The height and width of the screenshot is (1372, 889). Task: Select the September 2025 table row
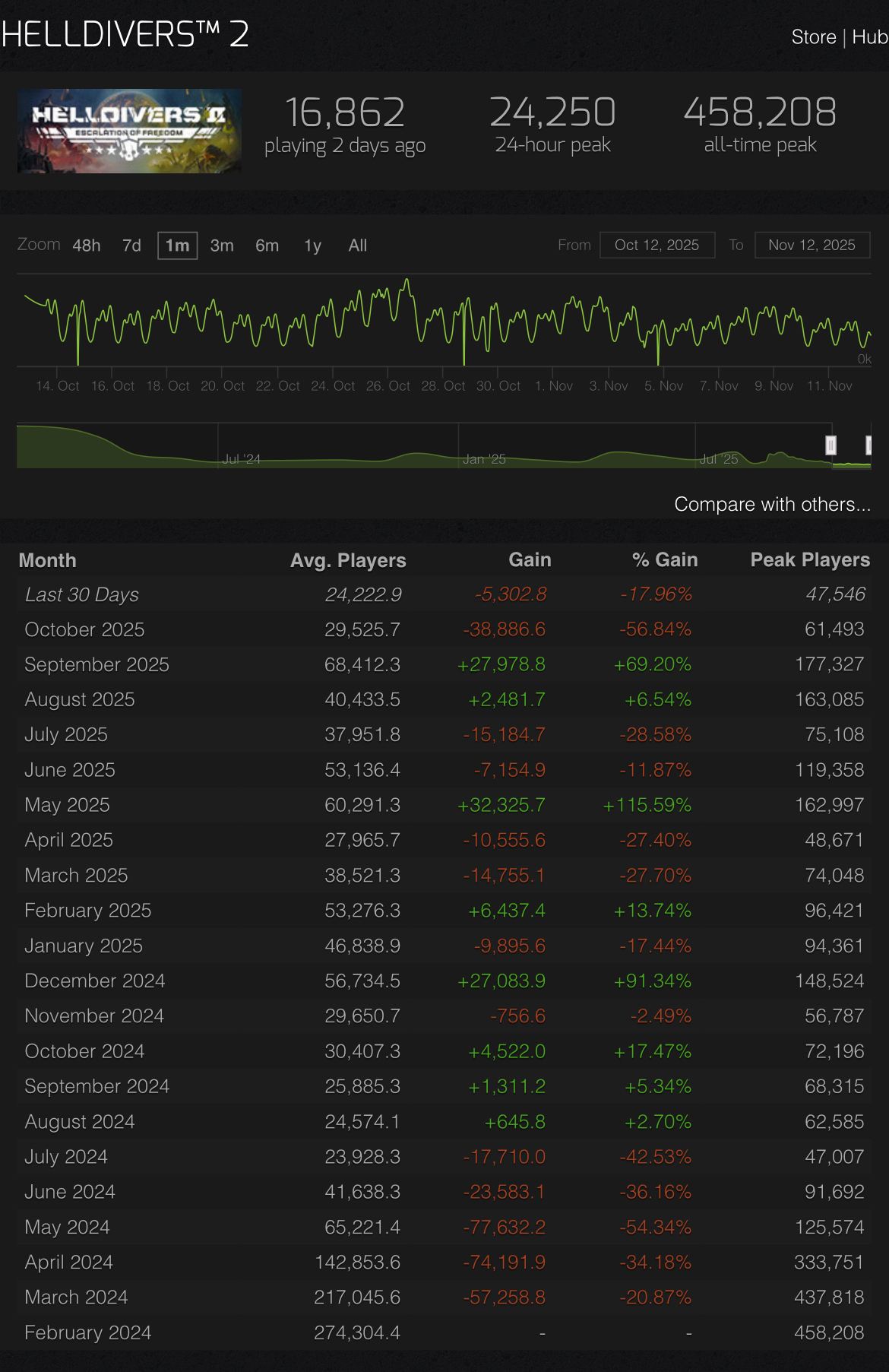[444, 664]
